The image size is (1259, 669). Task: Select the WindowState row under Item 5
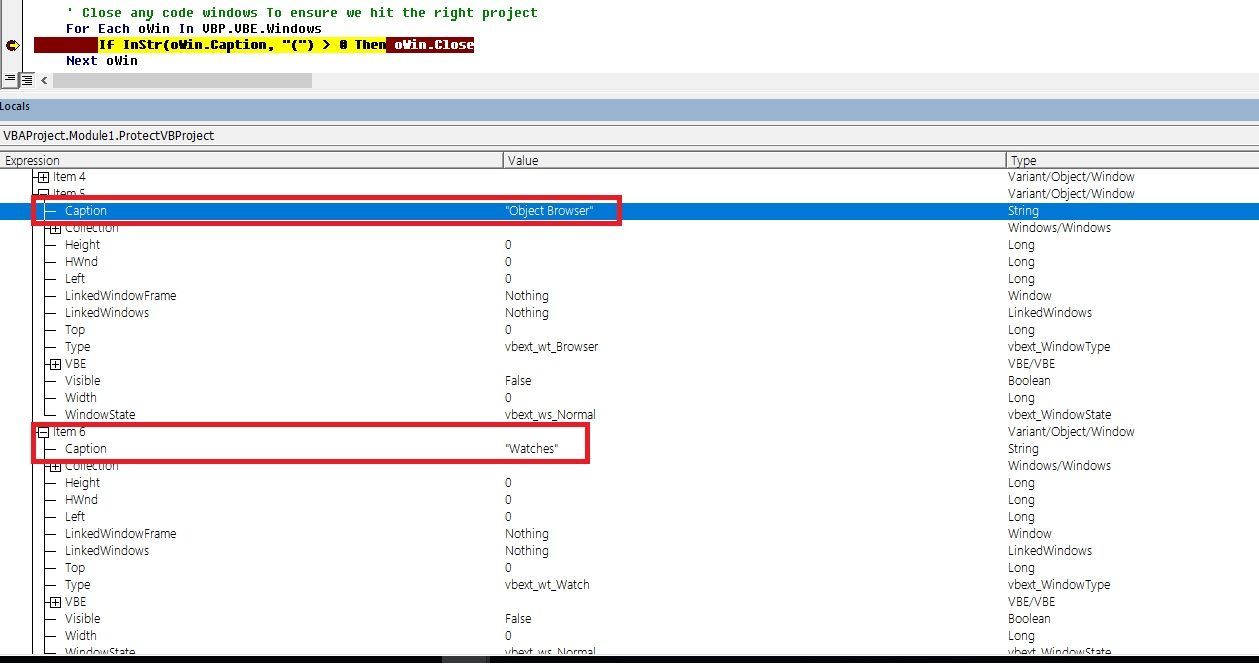tap(629, 415)
